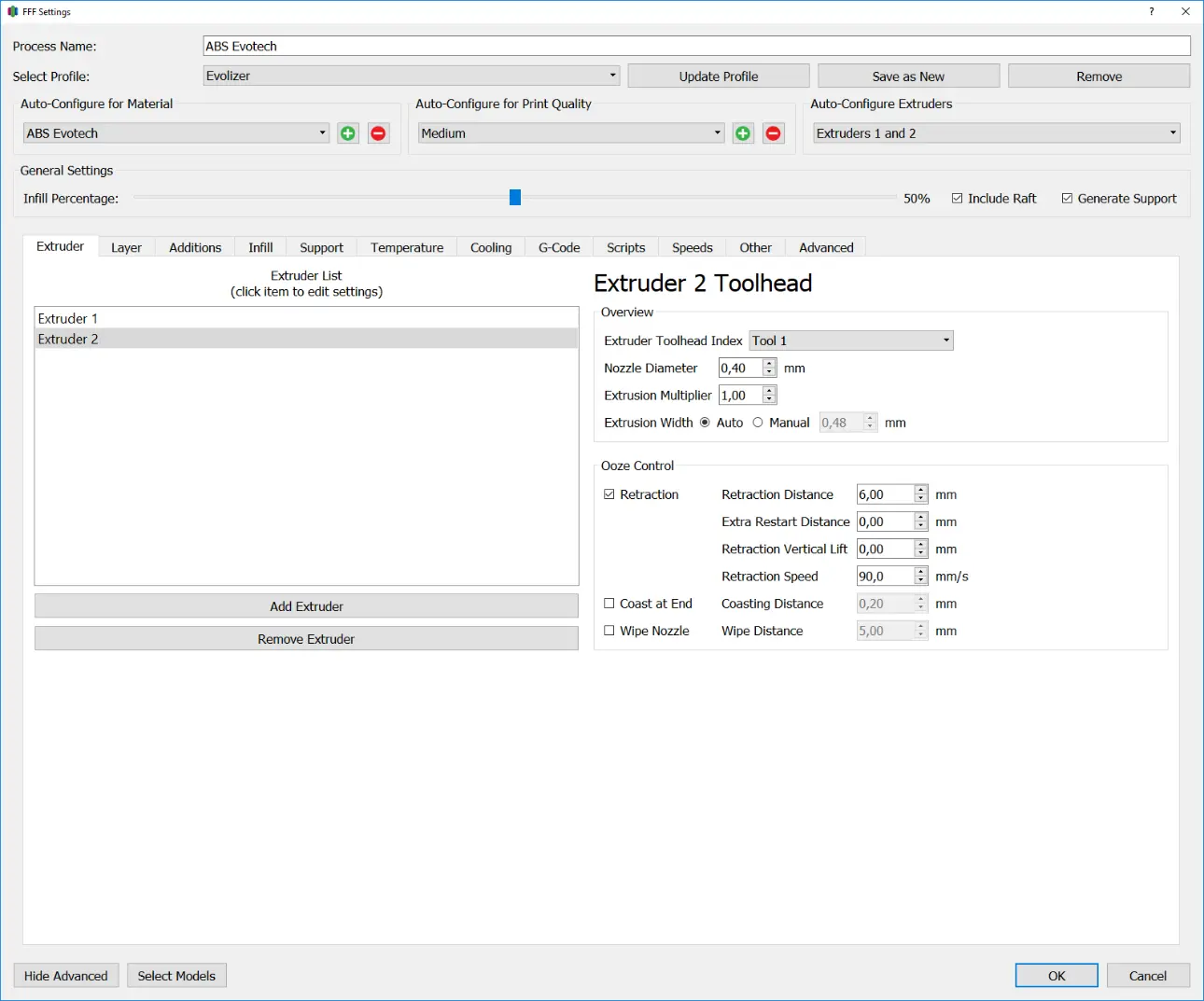Switch to the Scripts tab
Viewport: 1204px width, 1001px height.
[x=626, y=247]
